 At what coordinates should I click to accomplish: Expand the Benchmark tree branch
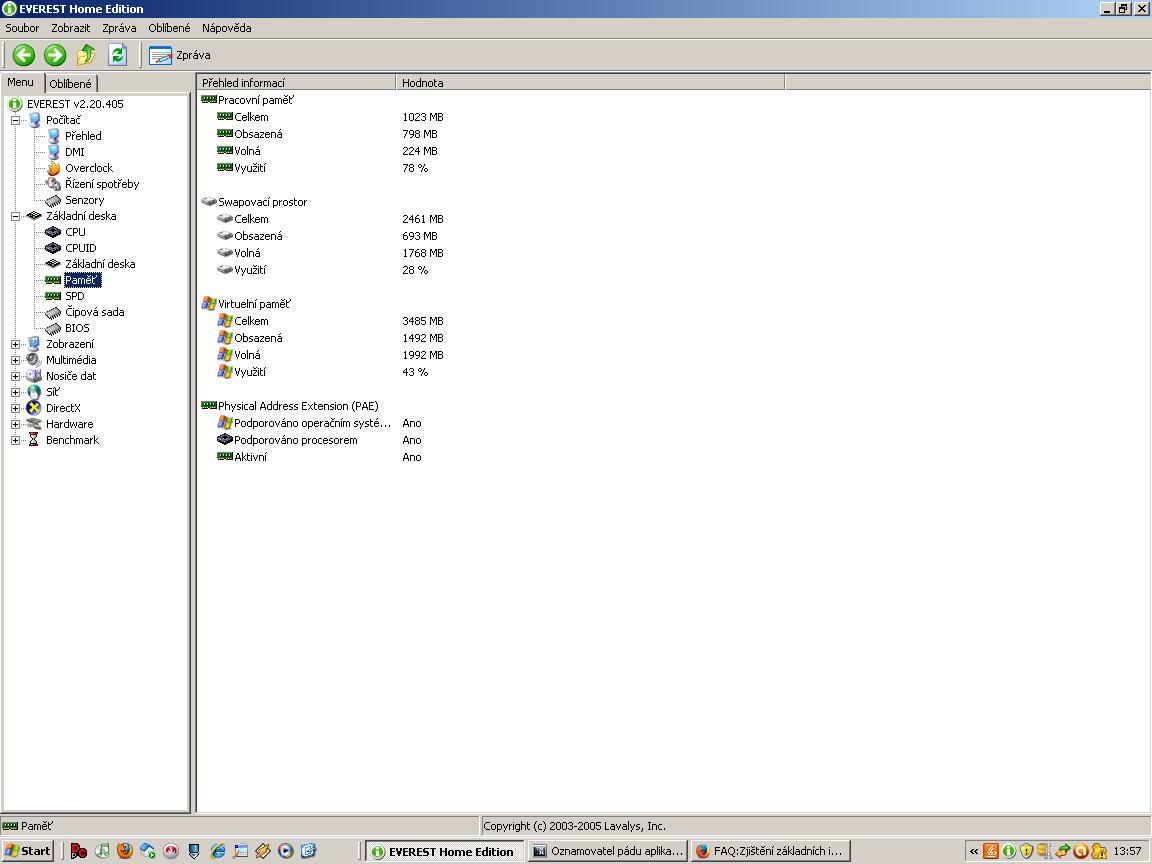15,440
